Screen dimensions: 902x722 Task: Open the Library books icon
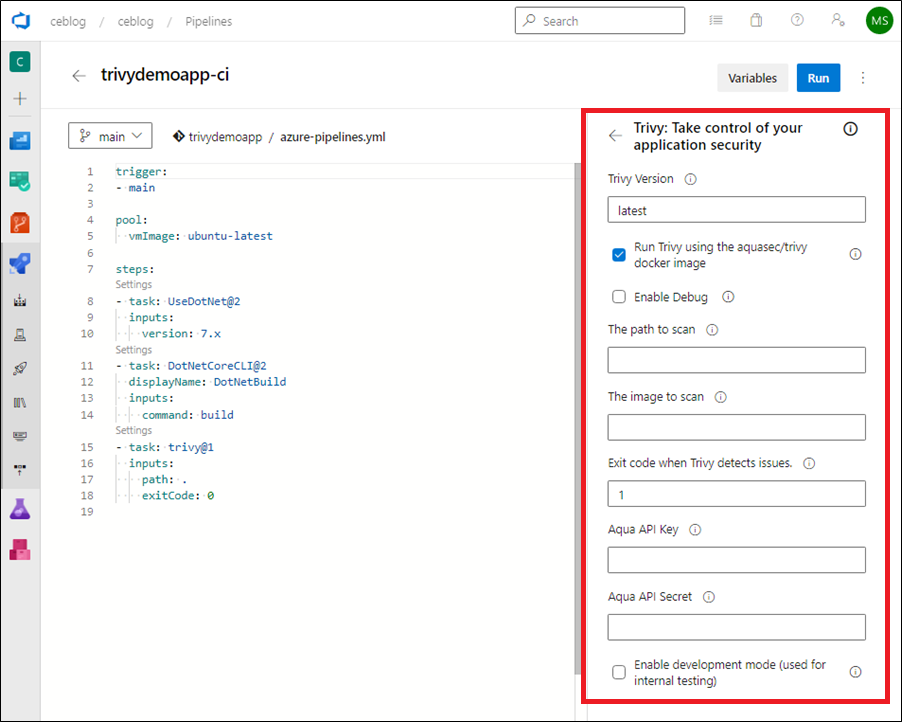tap(20, 403)
